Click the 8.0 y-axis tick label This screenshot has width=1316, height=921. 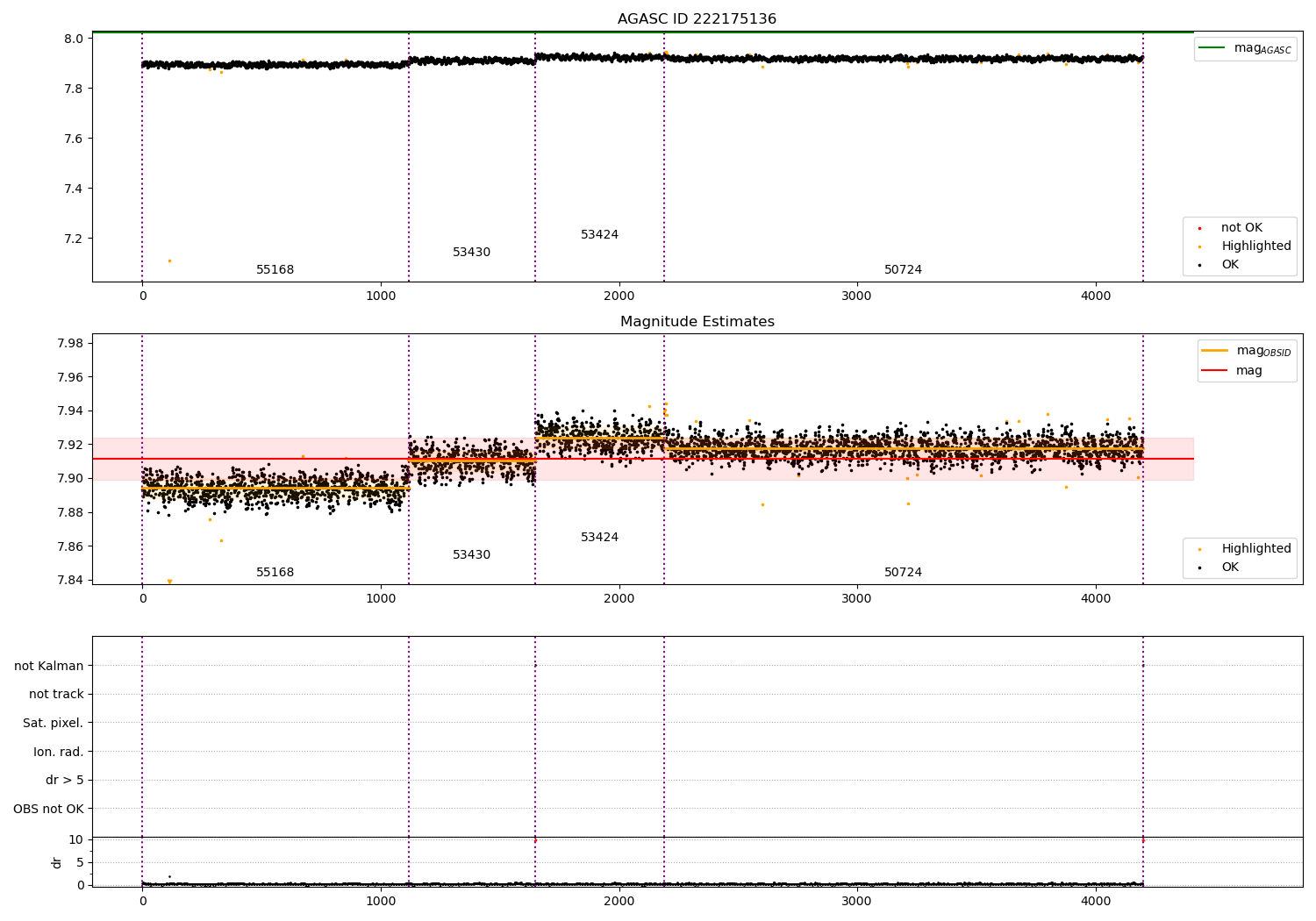coord(75,39)
